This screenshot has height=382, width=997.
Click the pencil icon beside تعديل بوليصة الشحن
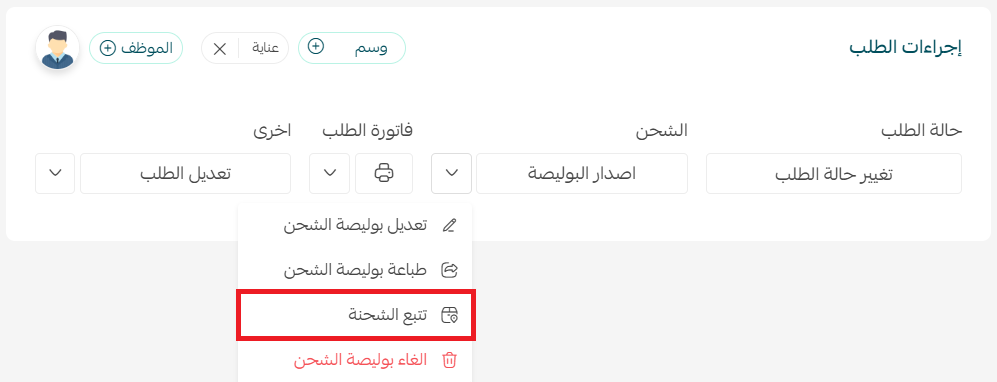[450, 226]
